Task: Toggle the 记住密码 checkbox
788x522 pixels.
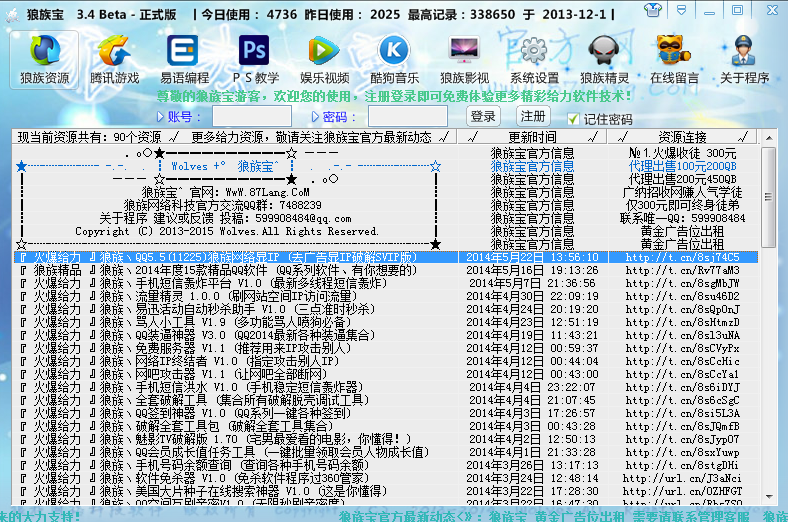Action: [x=573, y=119]
